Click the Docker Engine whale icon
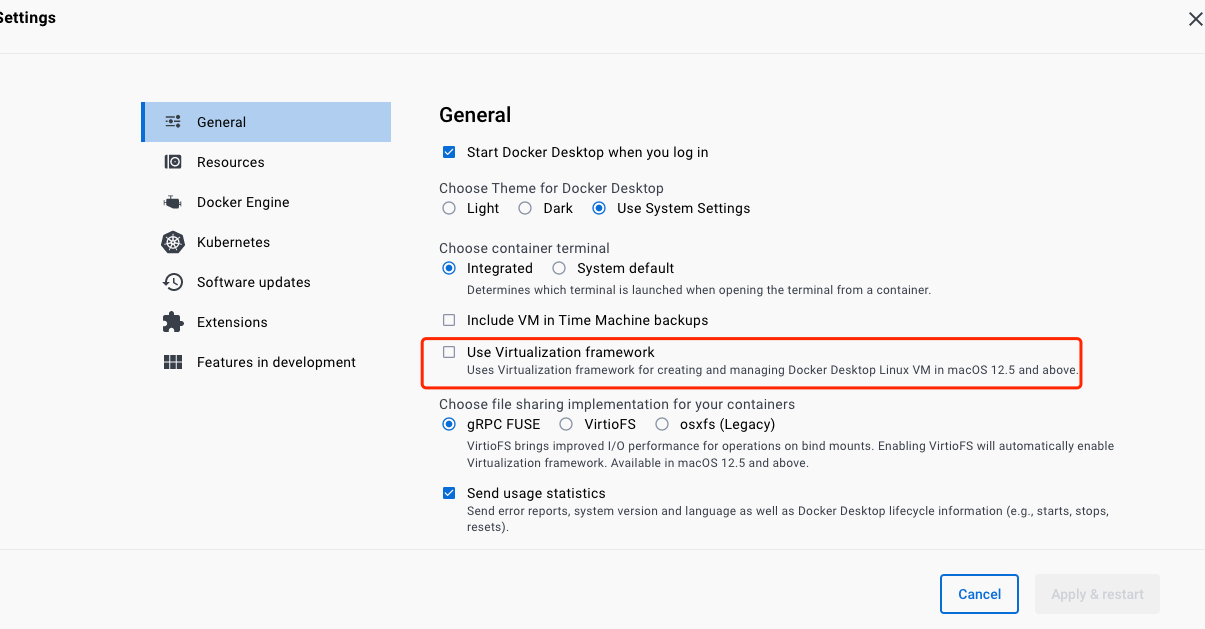The image size is (1205, 629). click(173, 202)
